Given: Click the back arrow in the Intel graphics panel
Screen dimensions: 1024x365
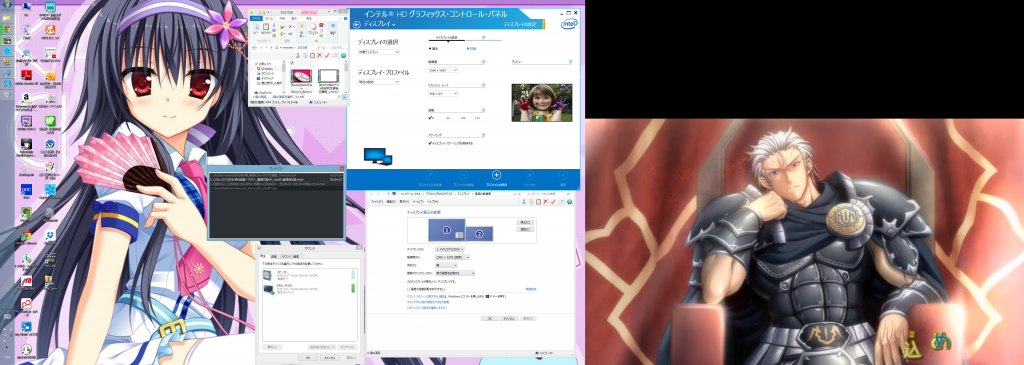Looking at the screenshot, I should coord(357,24).
